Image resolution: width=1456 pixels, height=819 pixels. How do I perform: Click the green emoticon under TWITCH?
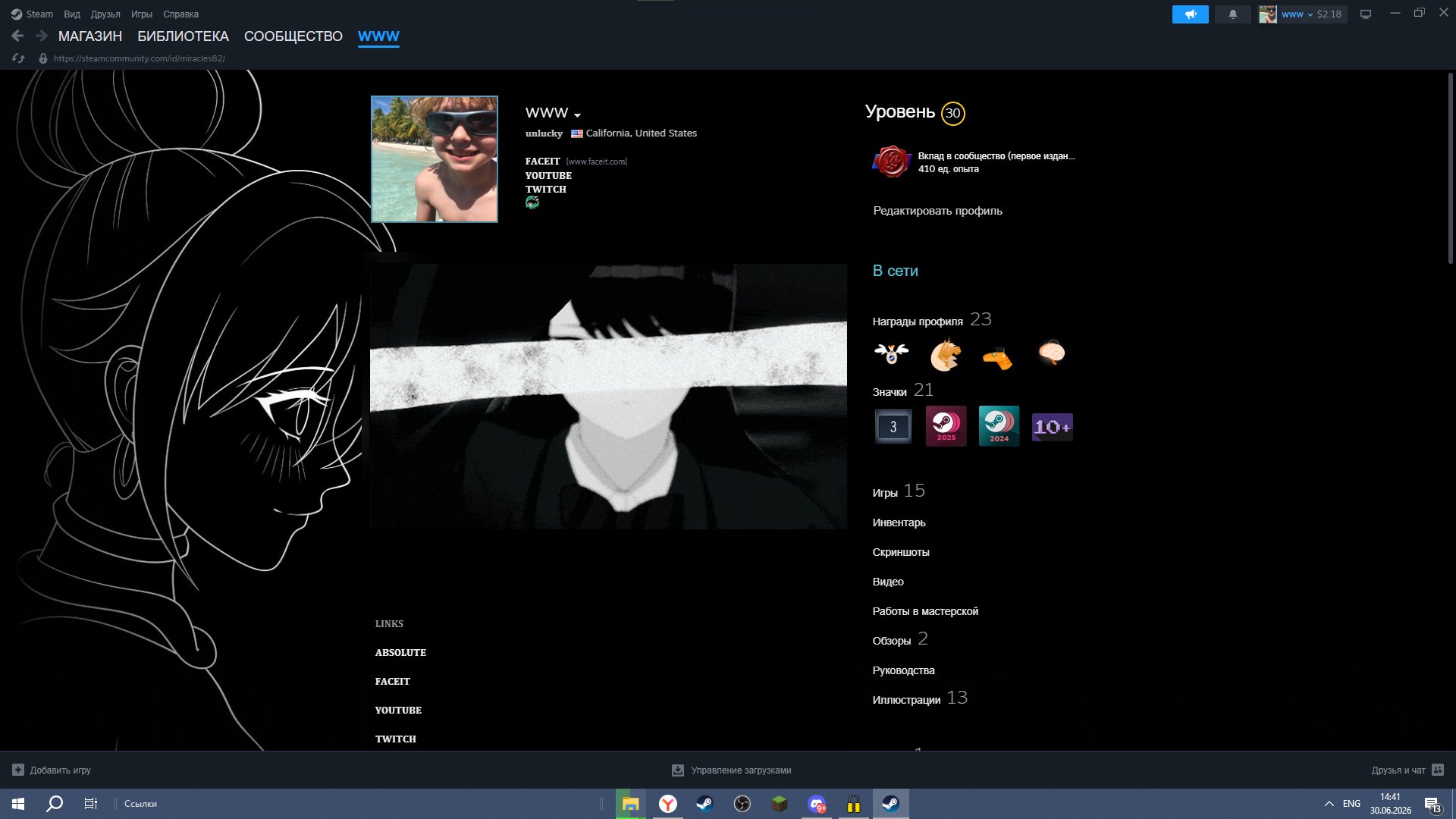coord(532,202)
